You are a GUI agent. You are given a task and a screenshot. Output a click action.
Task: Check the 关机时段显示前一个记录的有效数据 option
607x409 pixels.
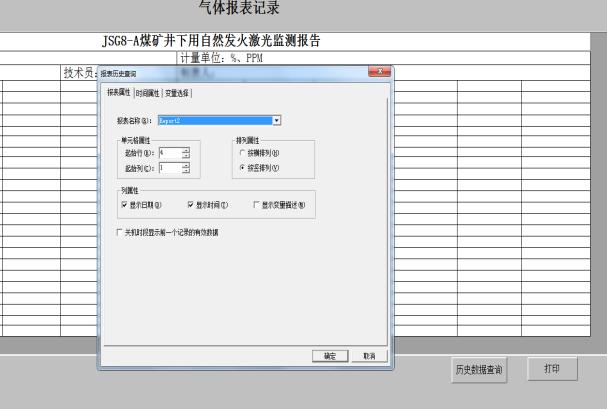[x=120, y=232]
